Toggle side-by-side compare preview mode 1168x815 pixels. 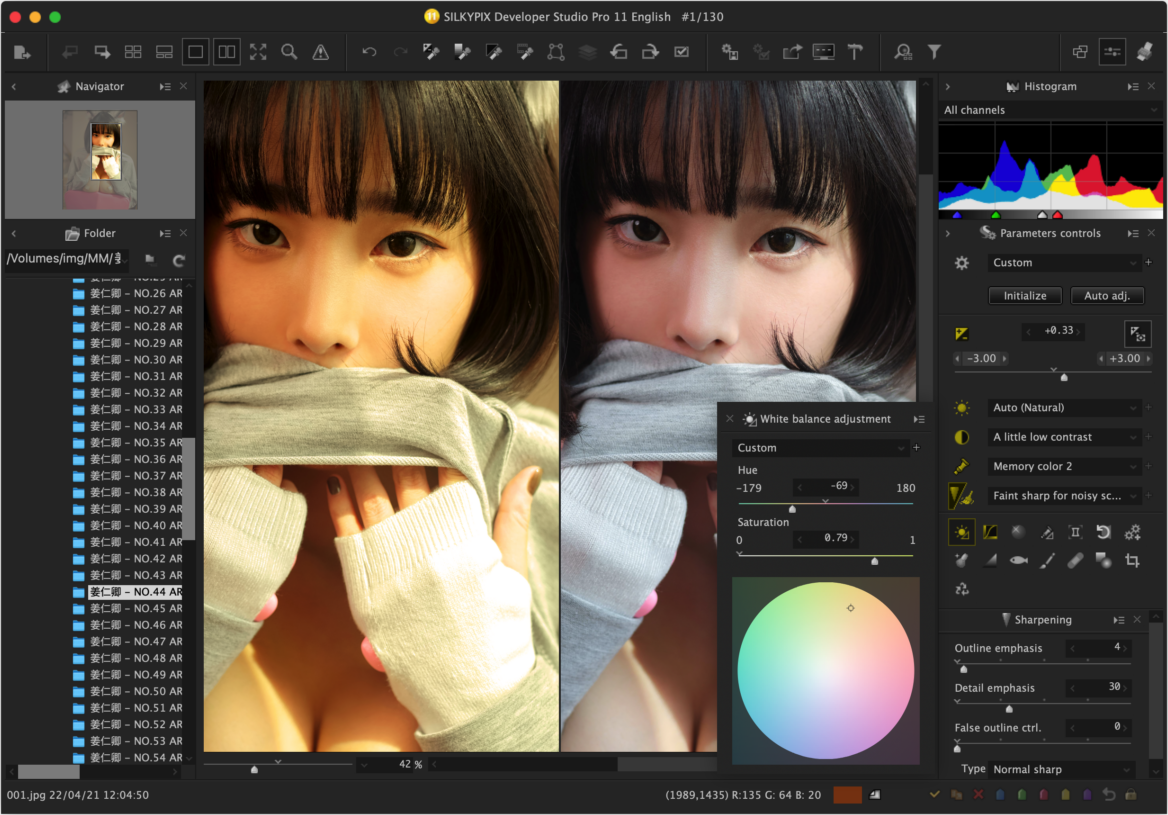(226, 52)
